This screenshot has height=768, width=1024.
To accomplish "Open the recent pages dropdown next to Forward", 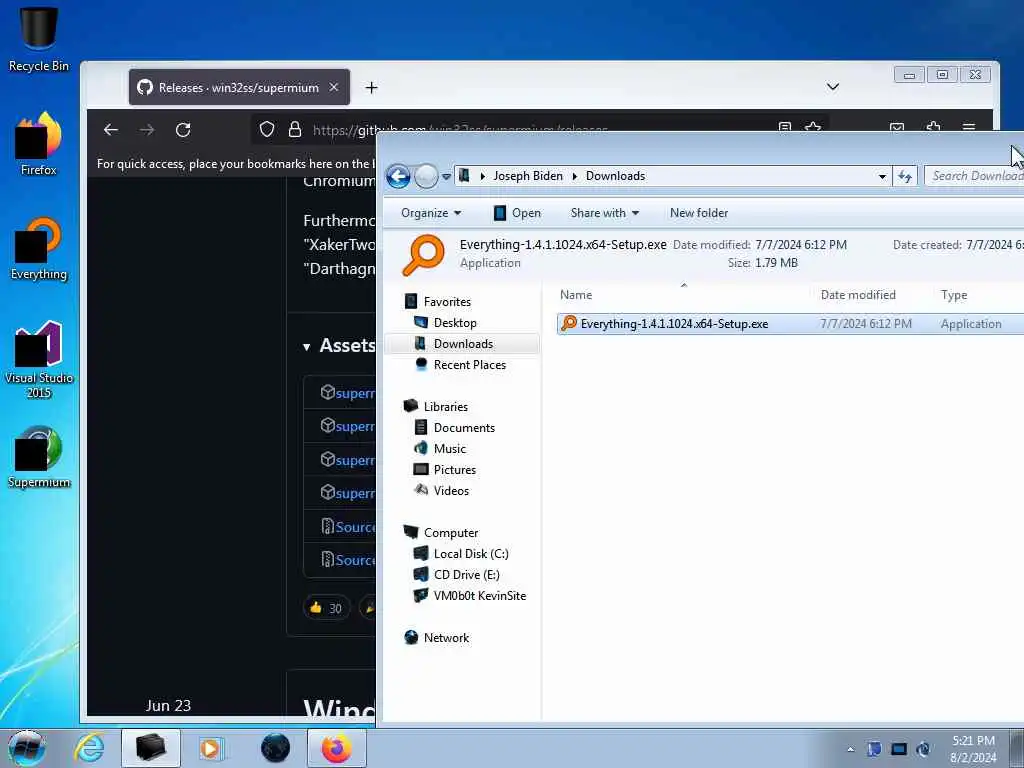I will click(x=447, y=176).
